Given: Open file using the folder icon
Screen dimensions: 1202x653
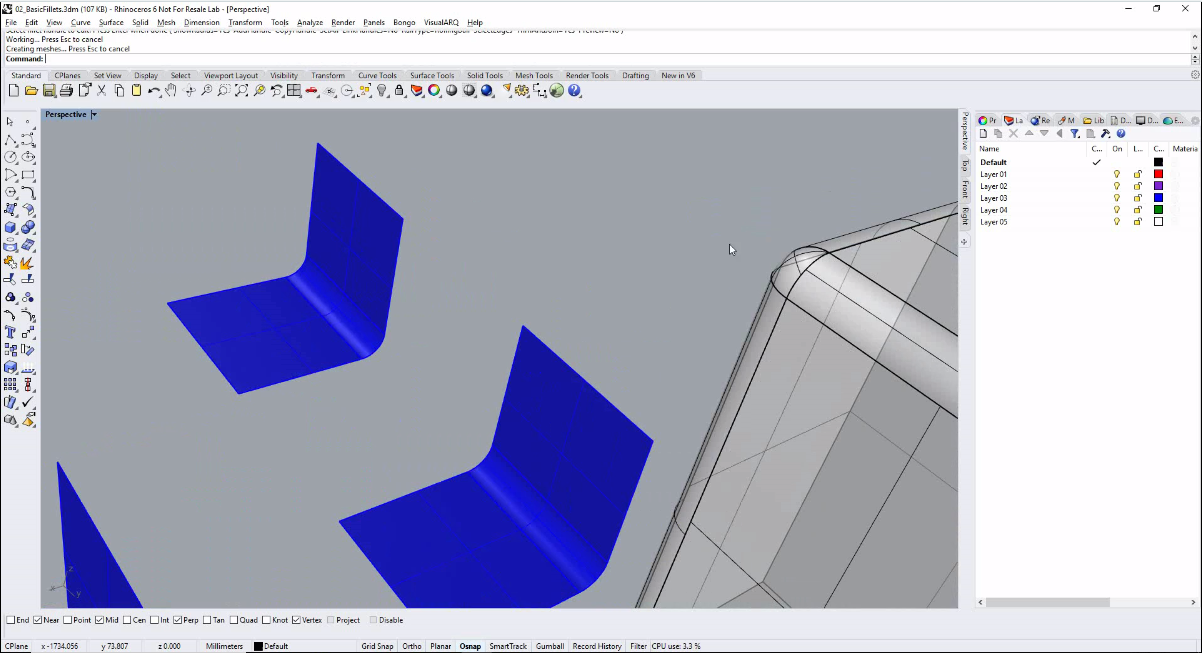Looking at the screenshot, I should coord(31,90).
